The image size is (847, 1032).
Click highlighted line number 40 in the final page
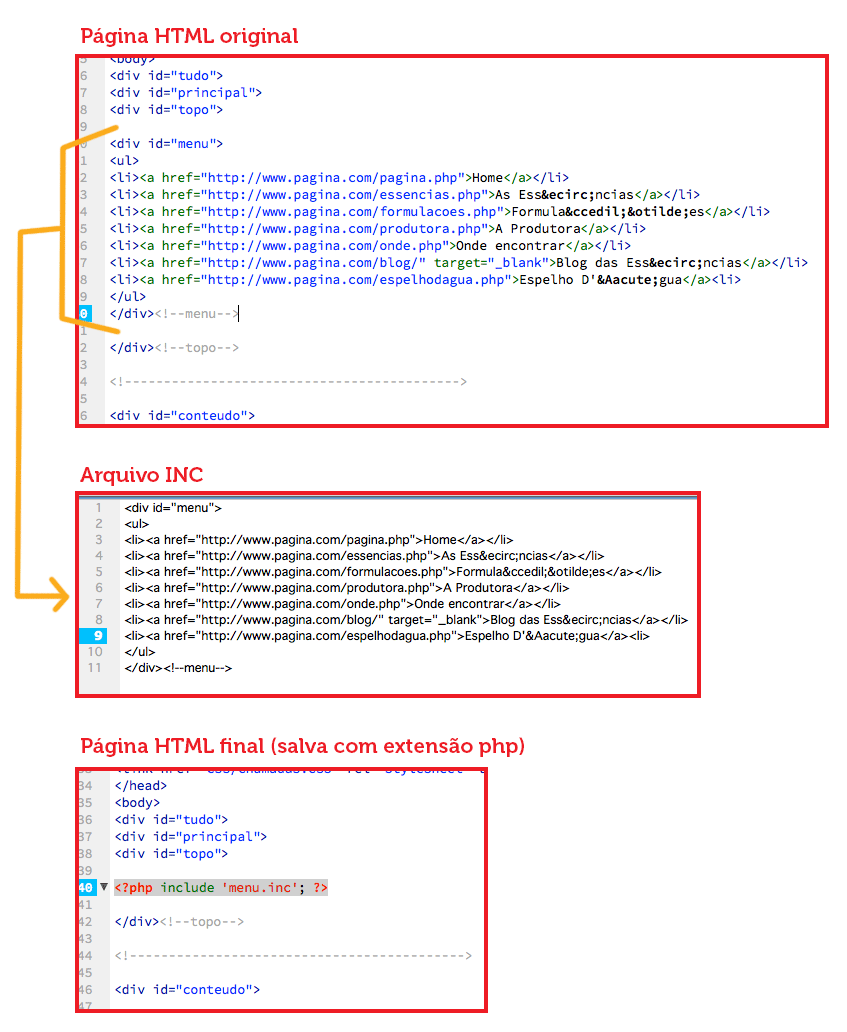pos(86,888)
